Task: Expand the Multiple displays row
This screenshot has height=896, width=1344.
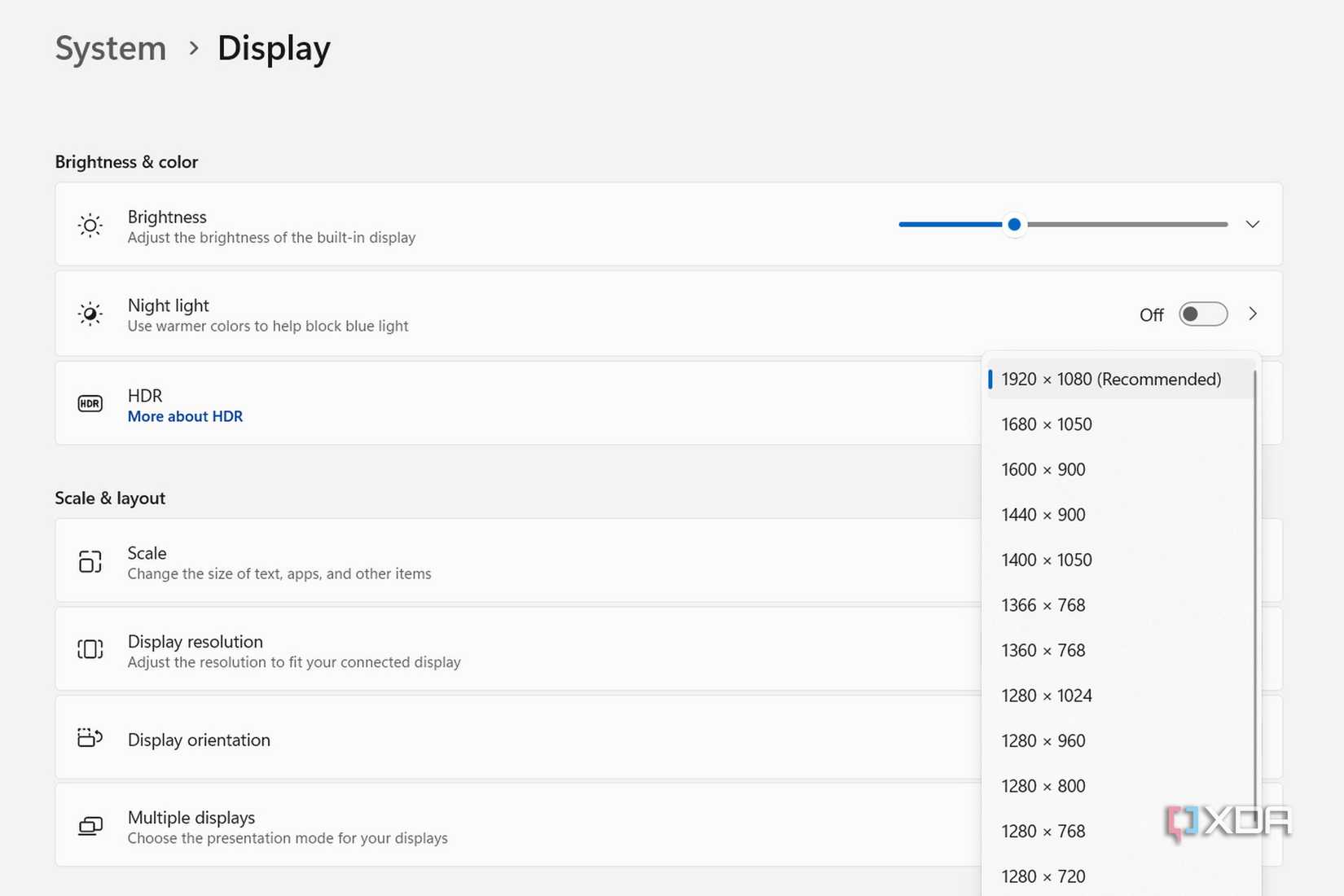Action: pos(518,826)
